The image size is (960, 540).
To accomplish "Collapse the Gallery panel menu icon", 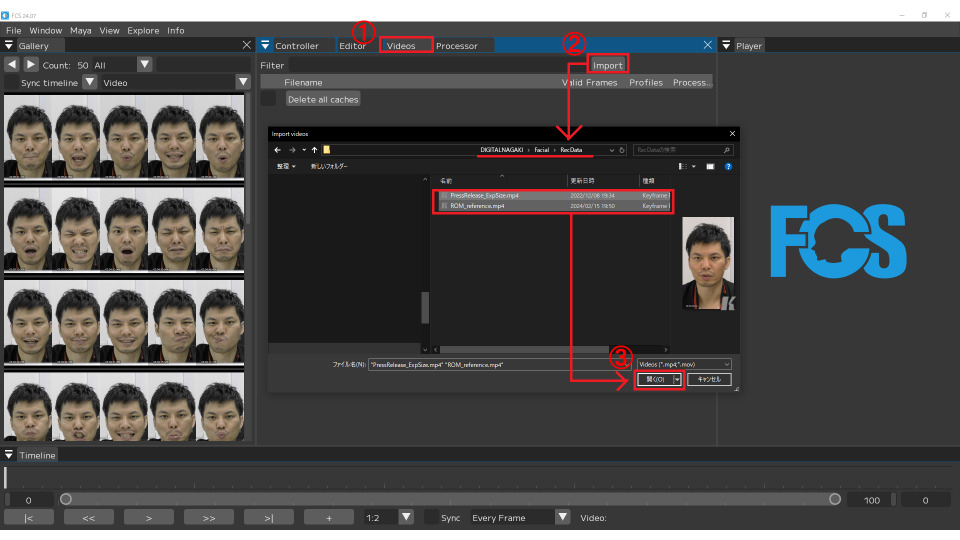I will coord(10,45).
